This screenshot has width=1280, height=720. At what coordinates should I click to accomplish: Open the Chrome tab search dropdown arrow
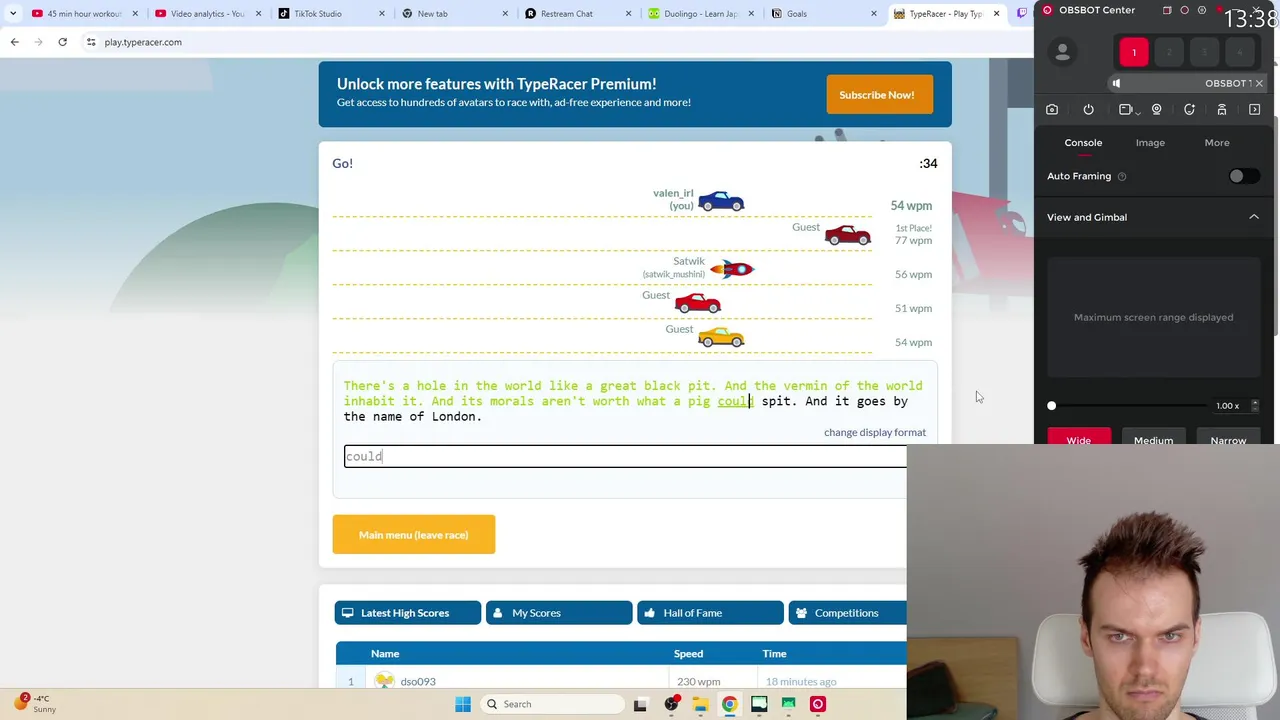13,14
